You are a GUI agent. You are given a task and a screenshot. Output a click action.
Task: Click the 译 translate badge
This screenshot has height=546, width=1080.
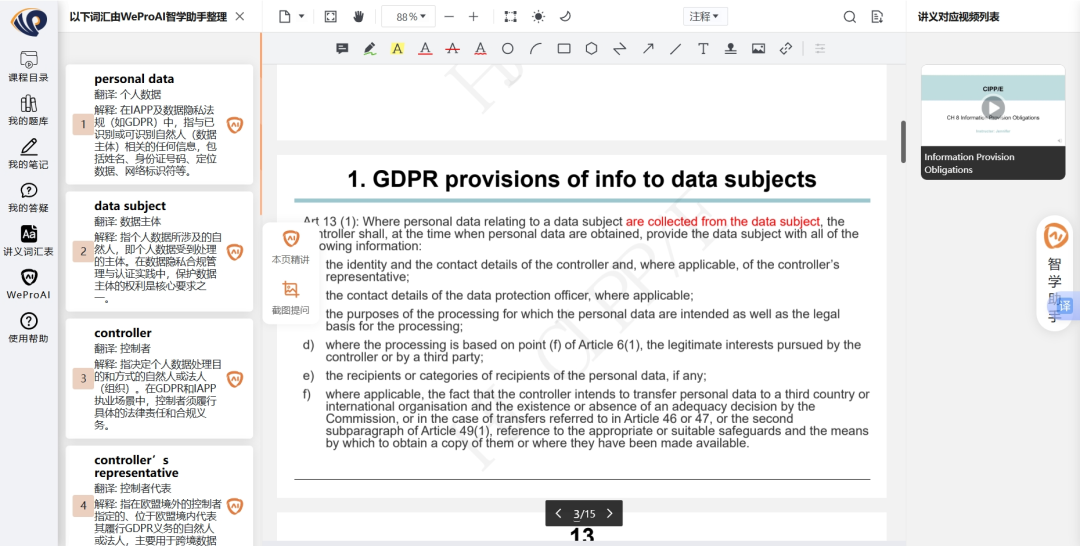1065,306
